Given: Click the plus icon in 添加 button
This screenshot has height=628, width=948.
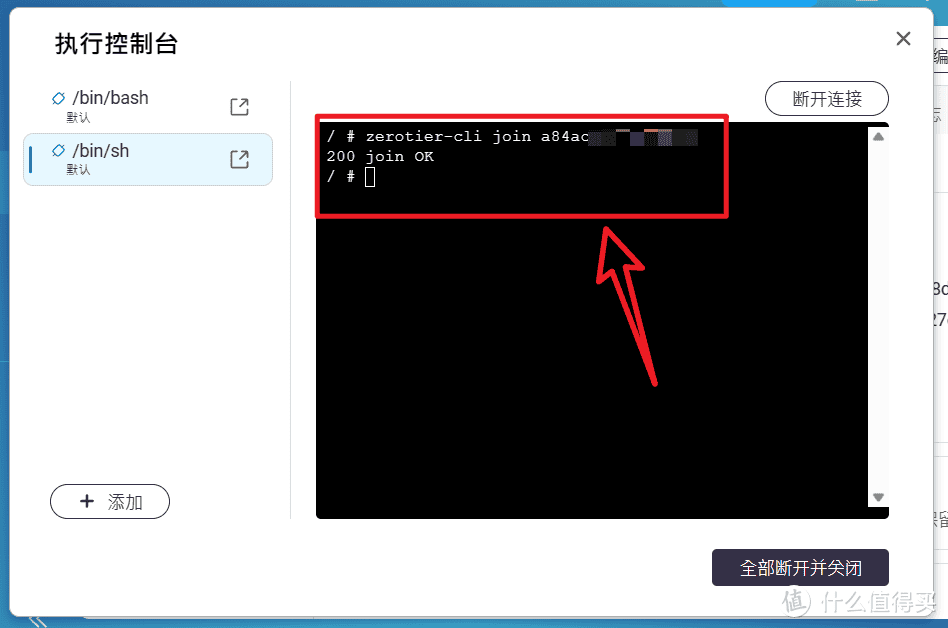Looking at the screenshot, I should (x=87, y=501).
